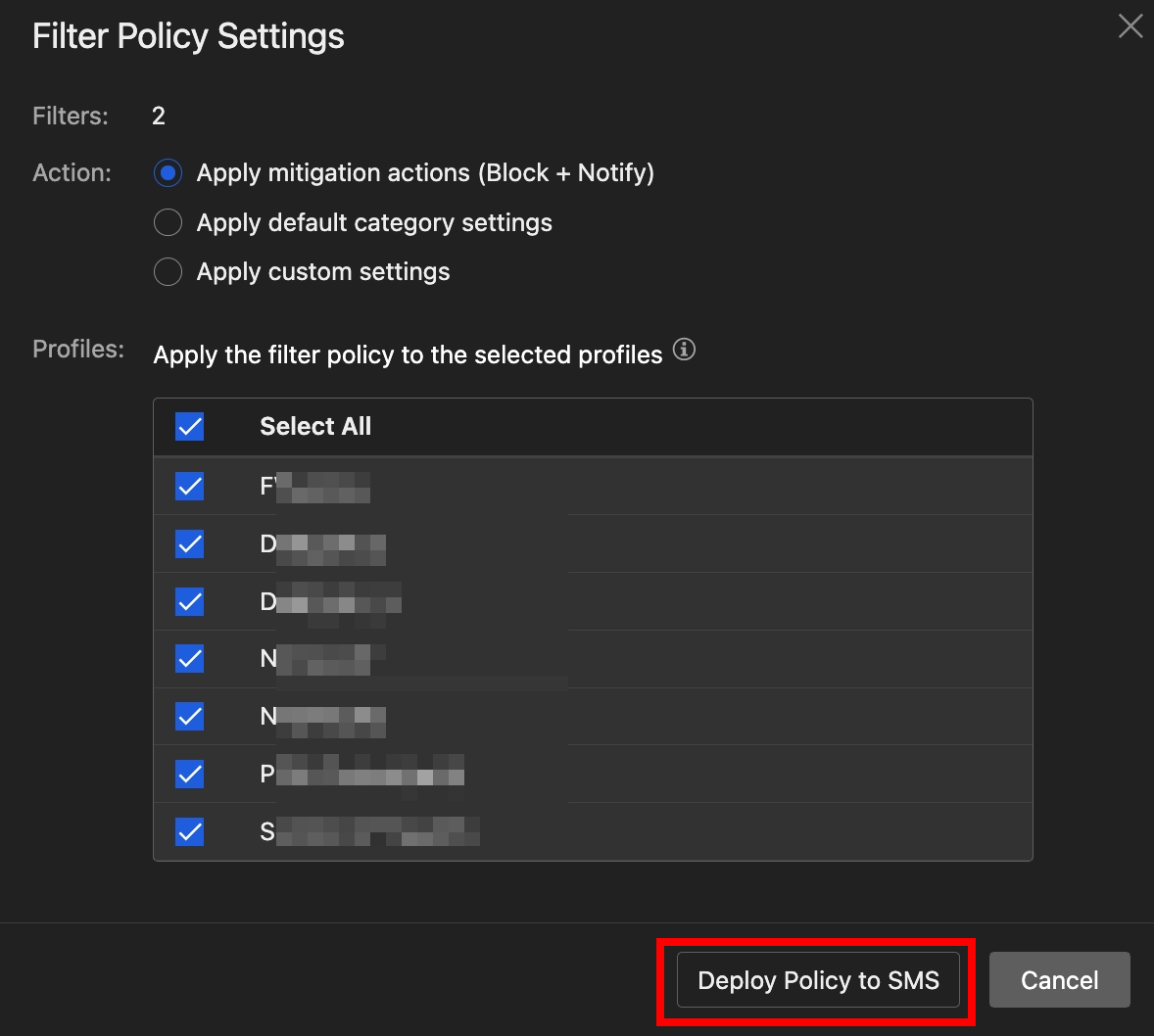
Task: Click the info icon beside selected profiles text
Action: (x=684, y=350)
